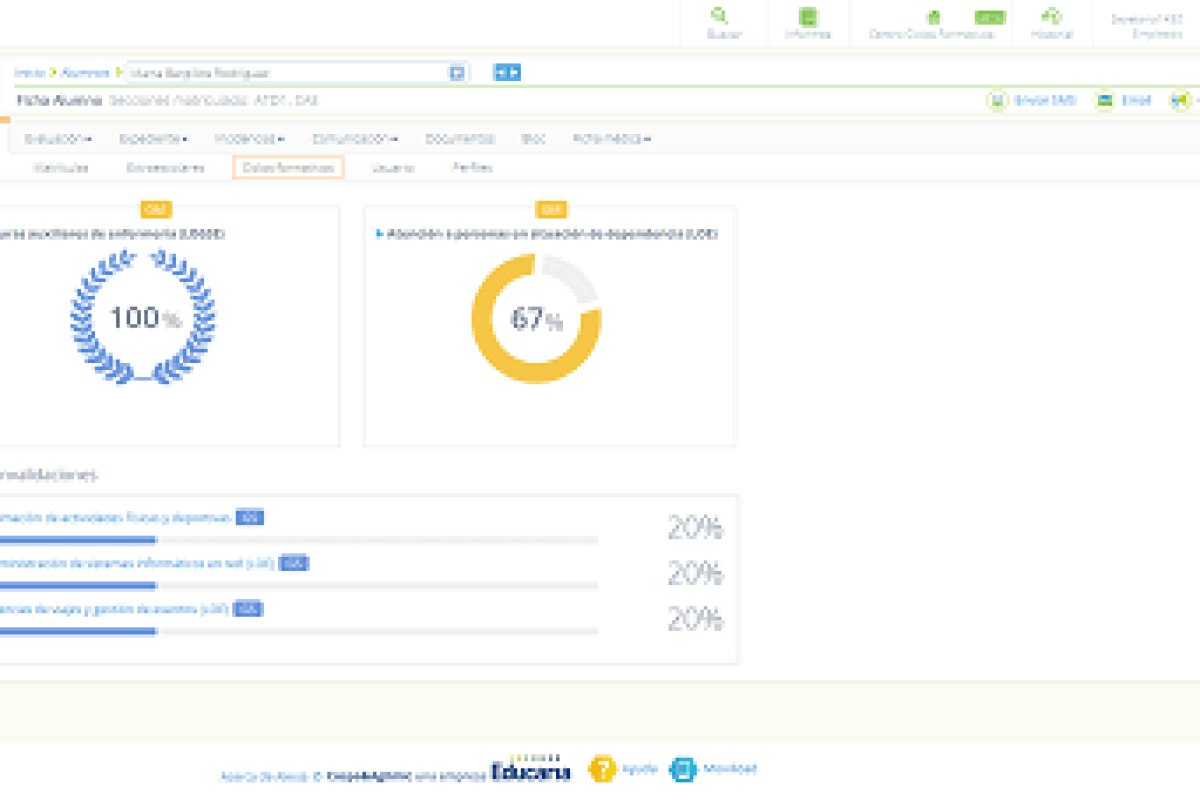This screenshot has width=1200, height=800.
Task: Click the Email envelope icon
Action: 1104,100
